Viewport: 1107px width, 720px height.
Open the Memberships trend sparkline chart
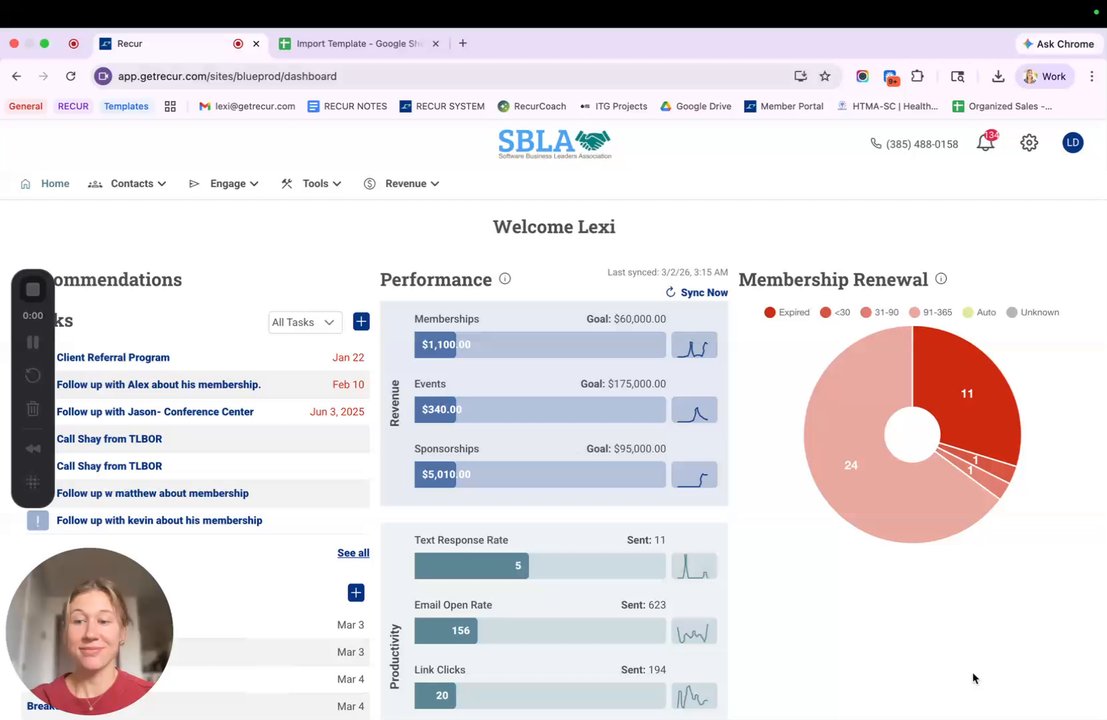pyautogui.click(x=694, y=345)
